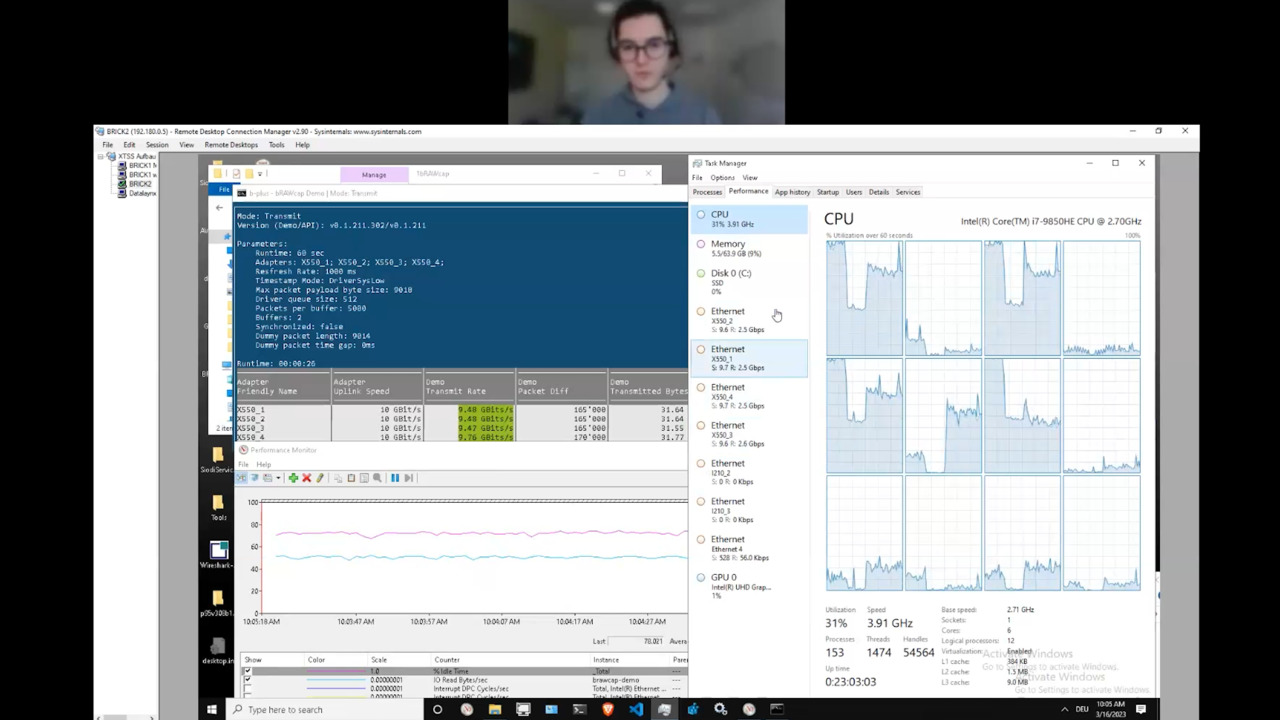Open Wireshark desktop shortcut
1280x720 pixels.
click(x=217, y=552)
